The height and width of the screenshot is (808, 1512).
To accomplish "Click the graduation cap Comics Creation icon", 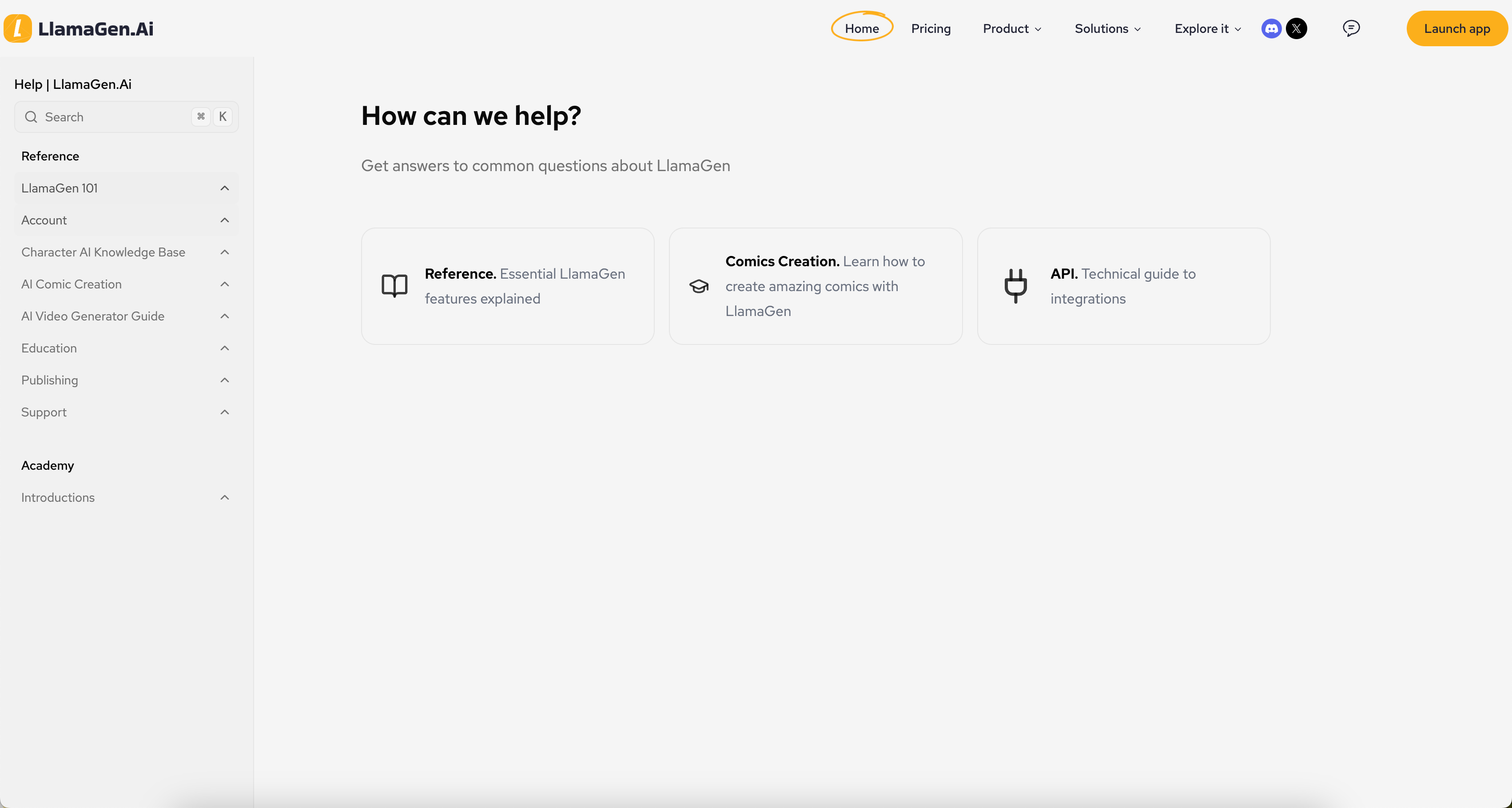I will (698, 286).
